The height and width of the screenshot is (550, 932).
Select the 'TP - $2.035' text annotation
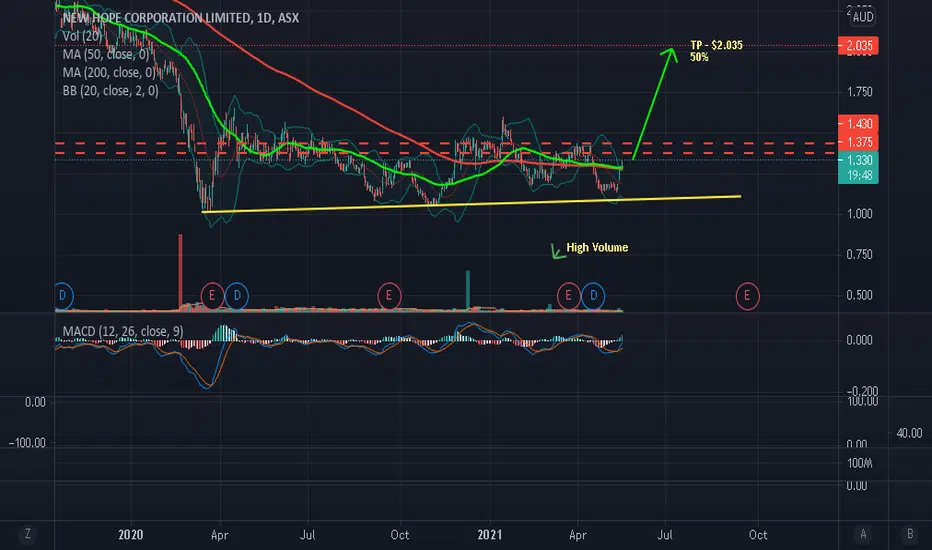point(716,45)
